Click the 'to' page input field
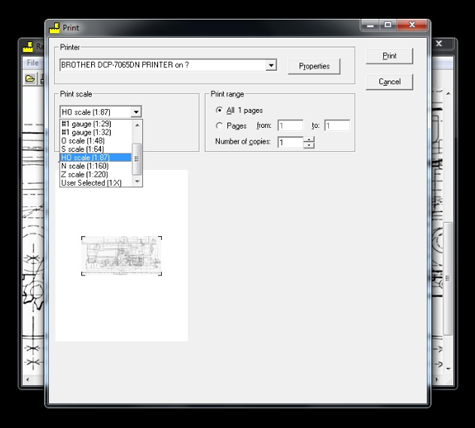Viewport: 475px width, 428px height. pyautogui.click(x=337, y=126)
